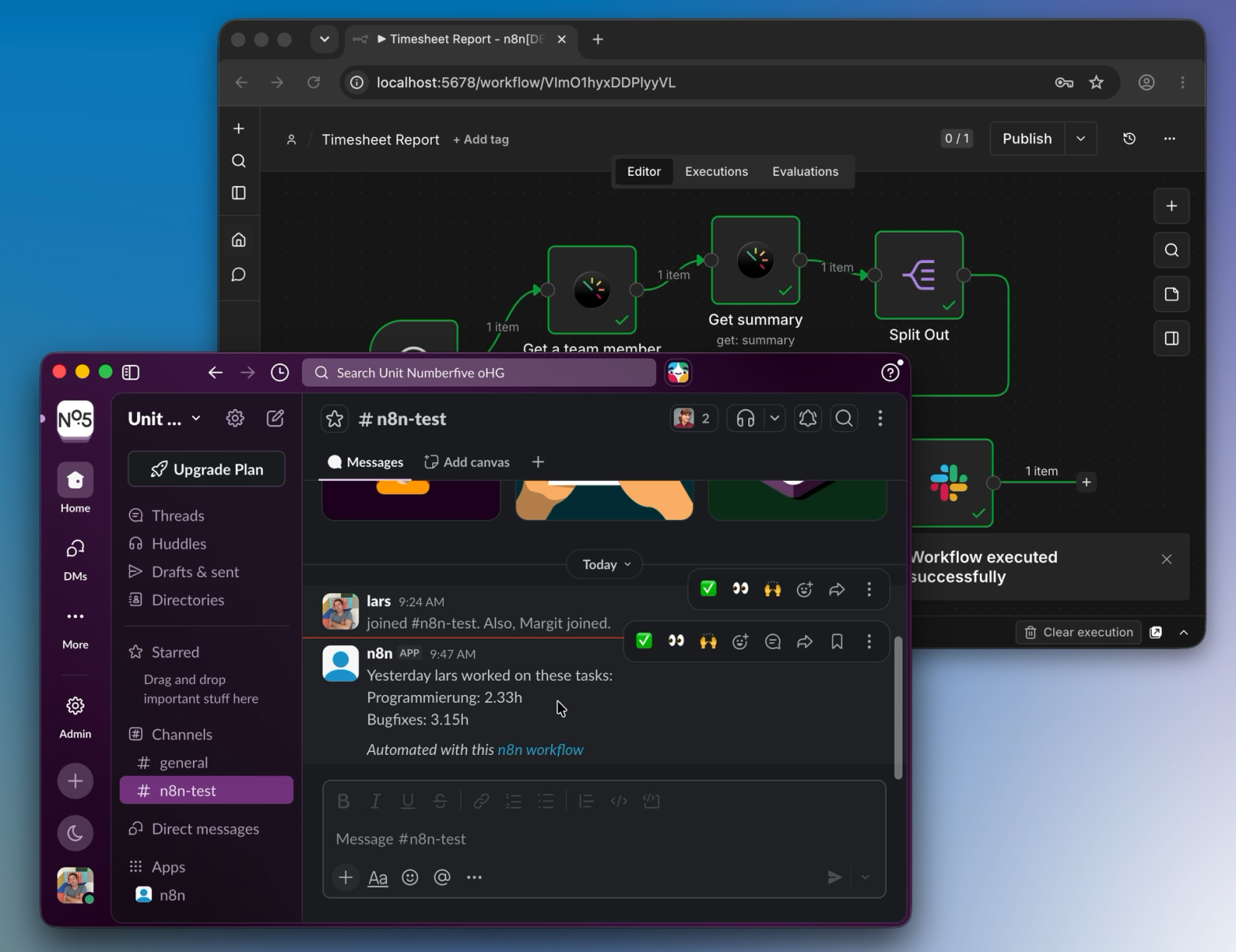React with raised hands on n8n message
The image size is (1236, 952).
709,641
